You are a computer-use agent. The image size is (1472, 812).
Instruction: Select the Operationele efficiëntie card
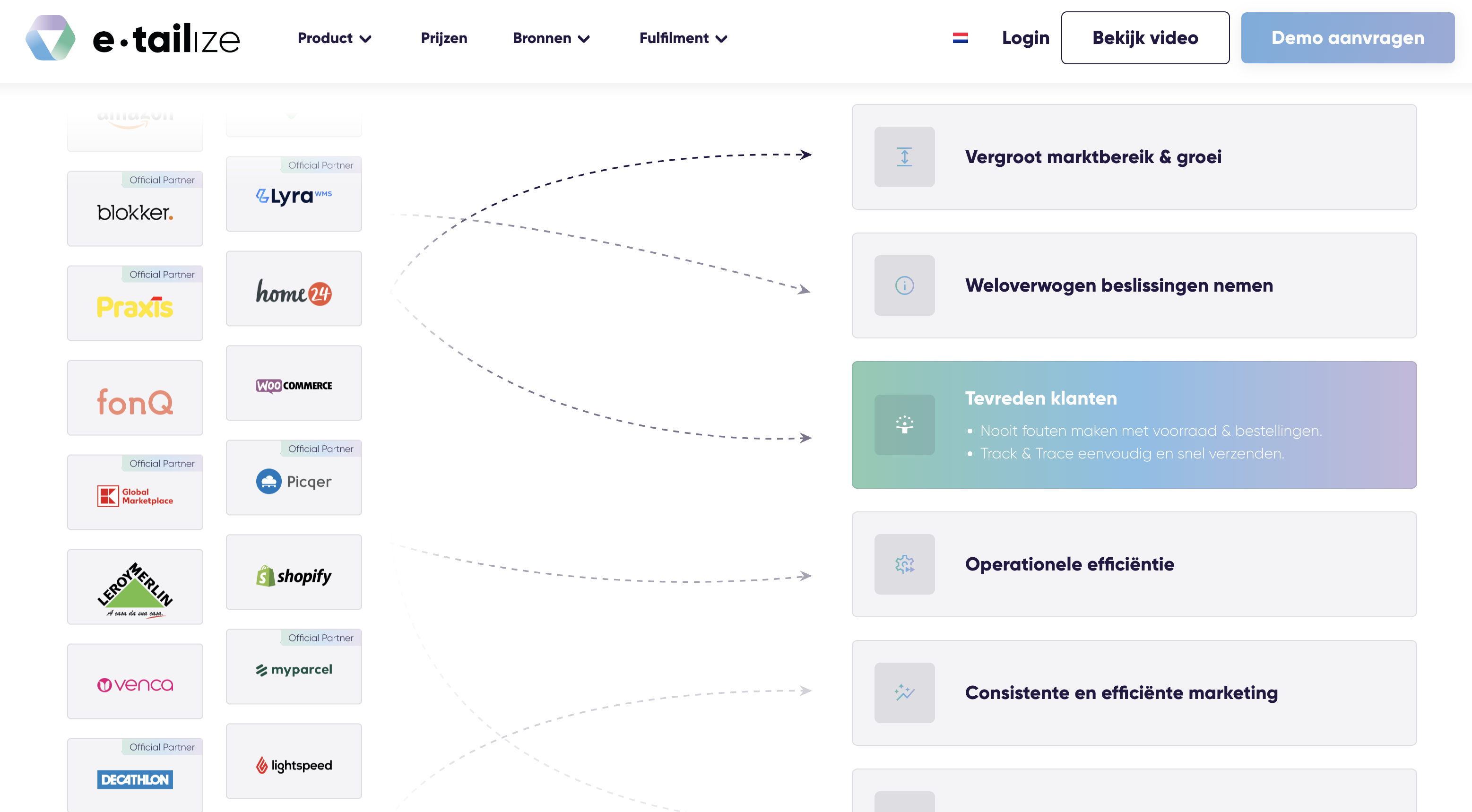coord(1134,564)
